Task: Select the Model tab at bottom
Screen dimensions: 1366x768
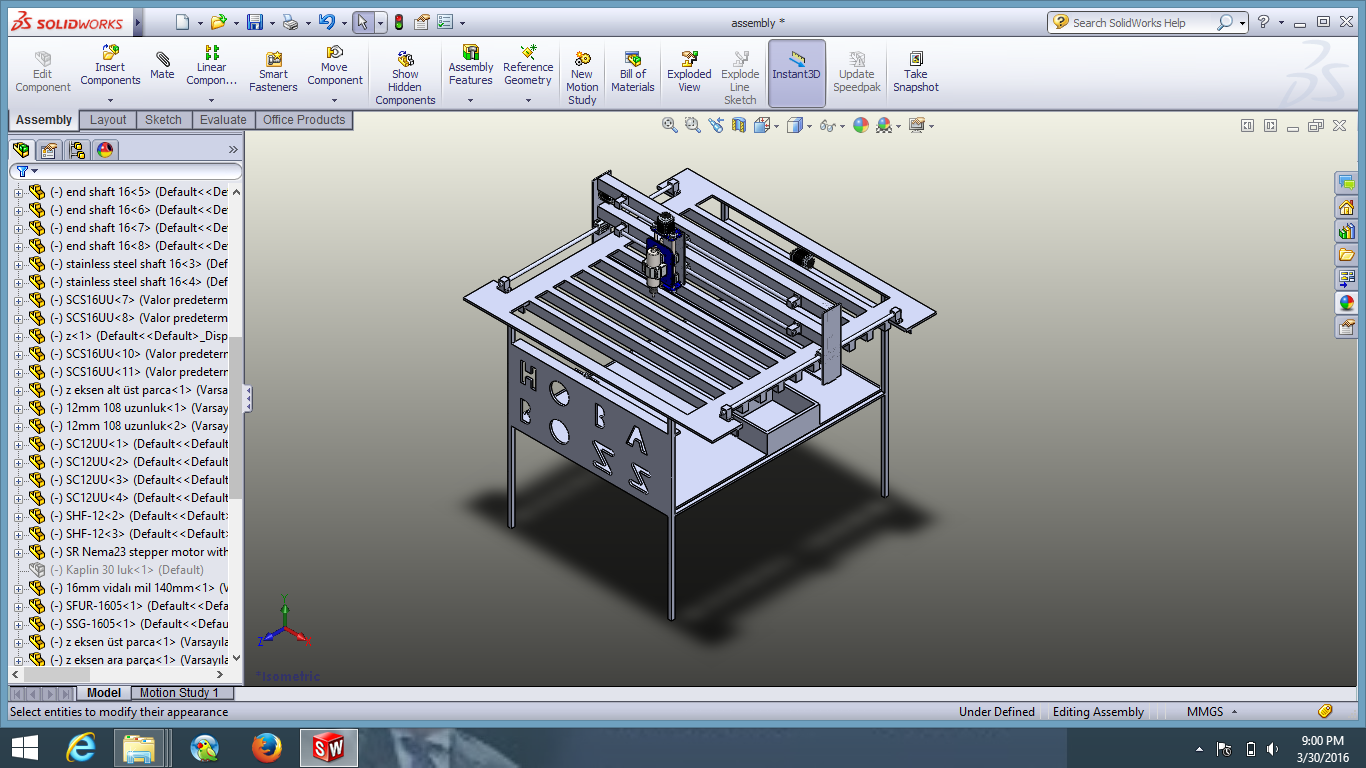Action: coord(104,693)
